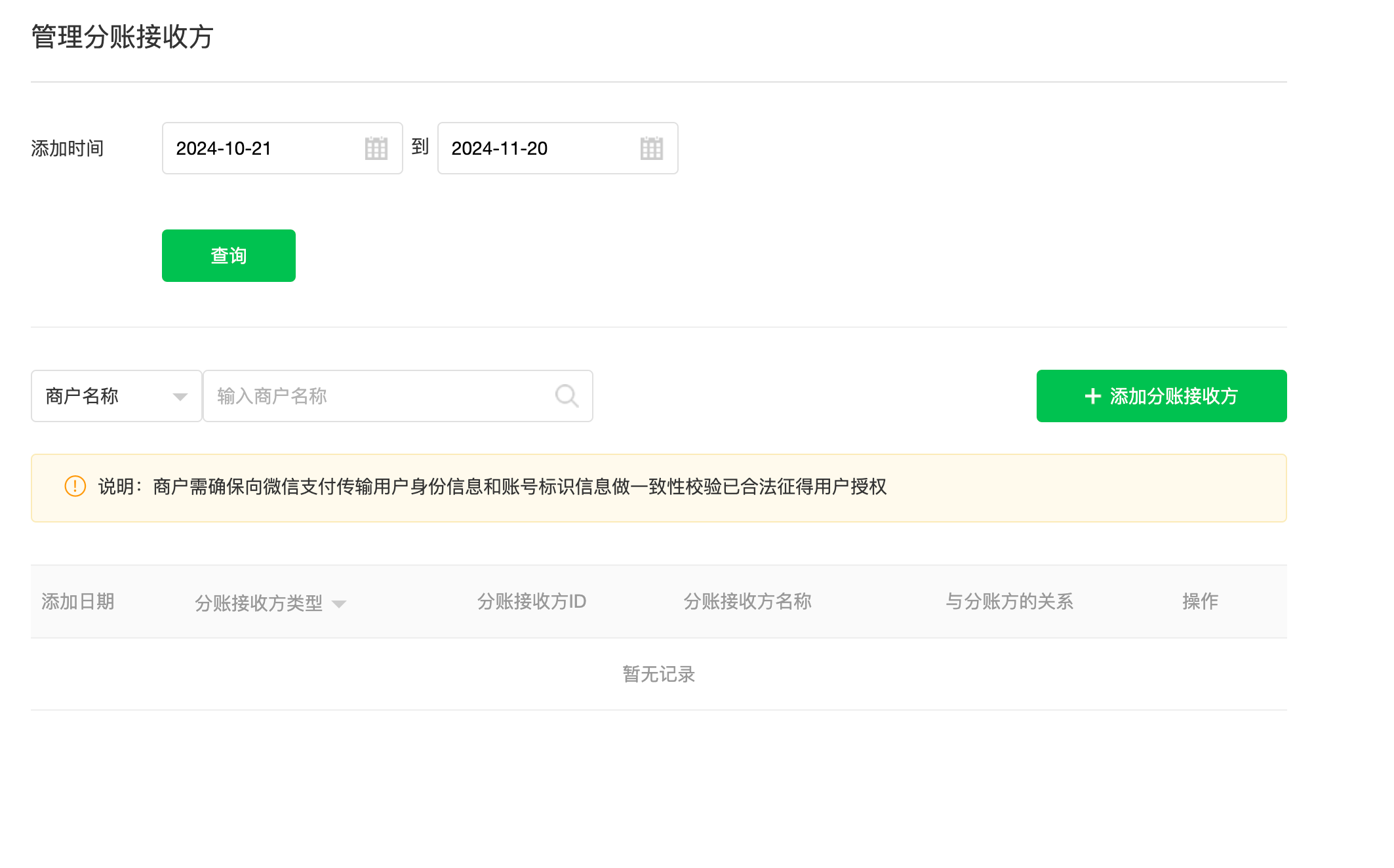Click the 操作 column header
This screenshot has width=1394, height=868.
[1200, 601]
